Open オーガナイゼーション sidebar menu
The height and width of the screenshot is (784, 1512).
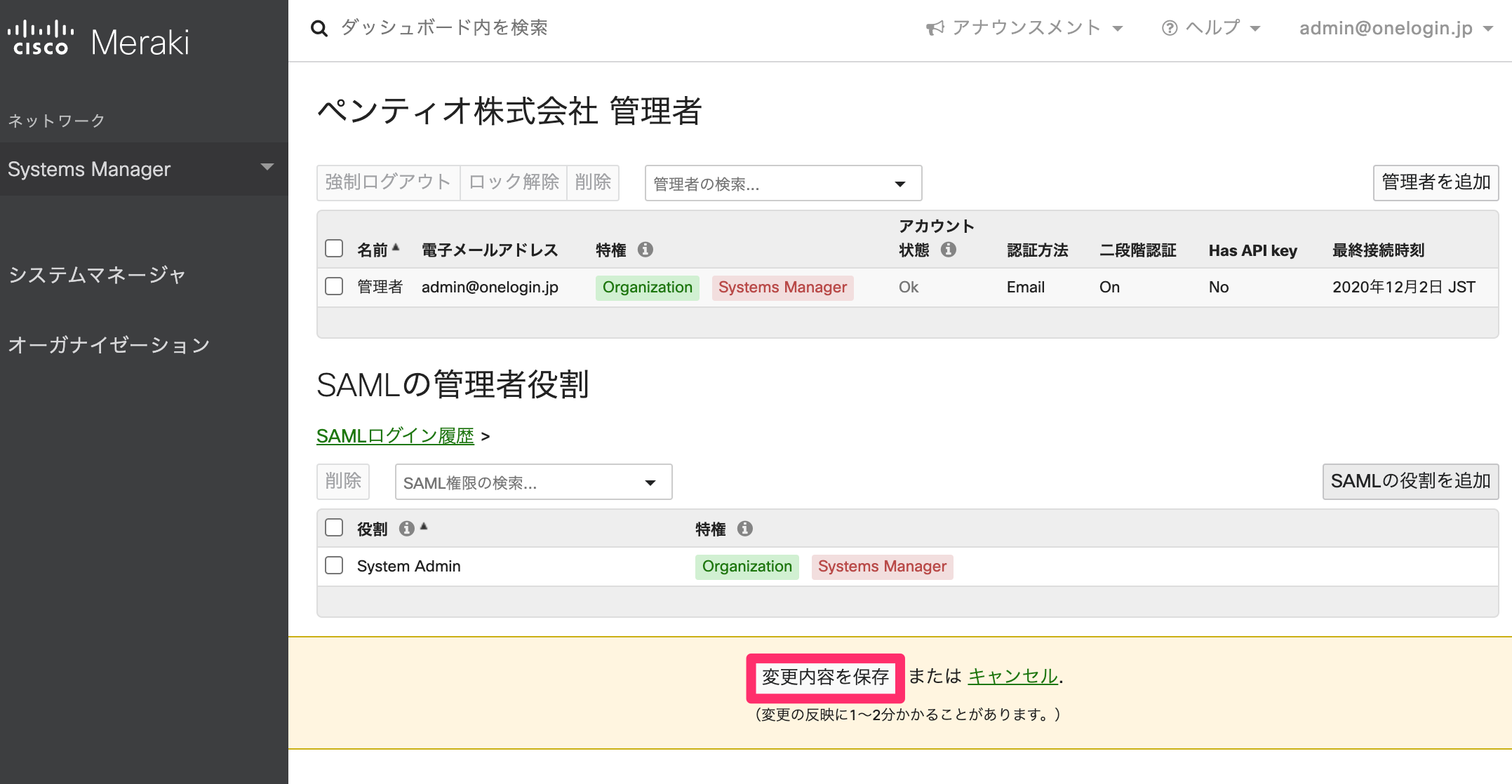point(109,345)
